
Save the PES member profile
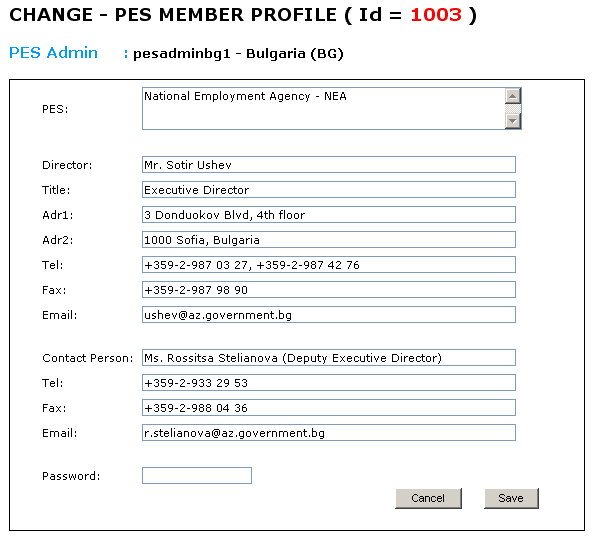pyautogui.click(x=511, y=498)
